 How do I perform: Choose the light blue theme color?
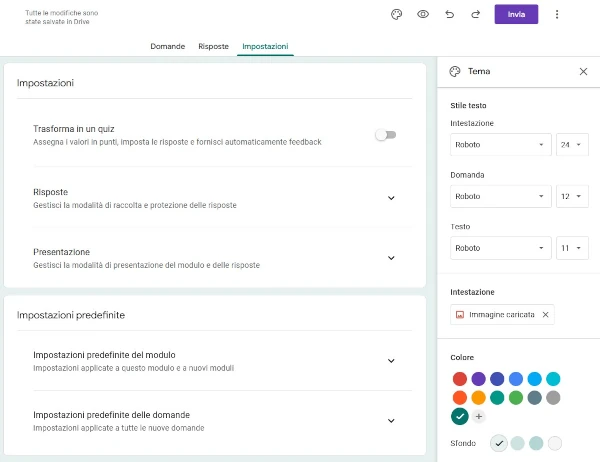point(535,379)
